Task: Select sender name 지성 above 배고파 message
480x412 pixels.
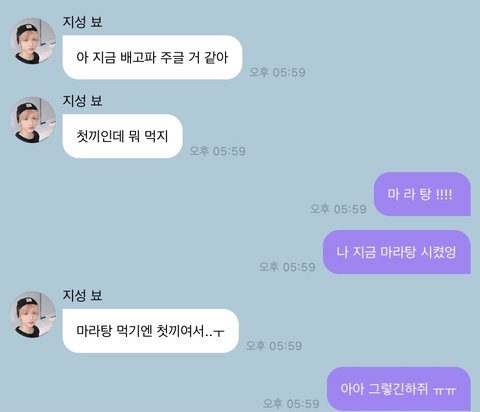Action: point(82,22)
